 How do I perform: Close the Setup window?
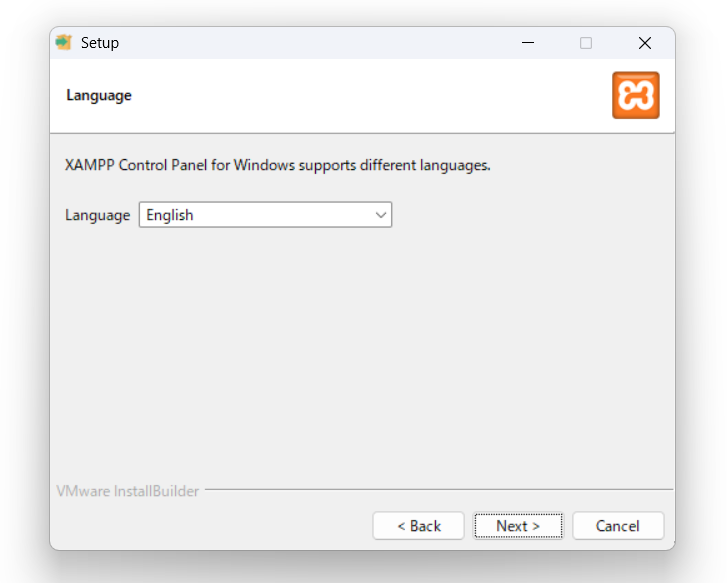tap(645, 43)
